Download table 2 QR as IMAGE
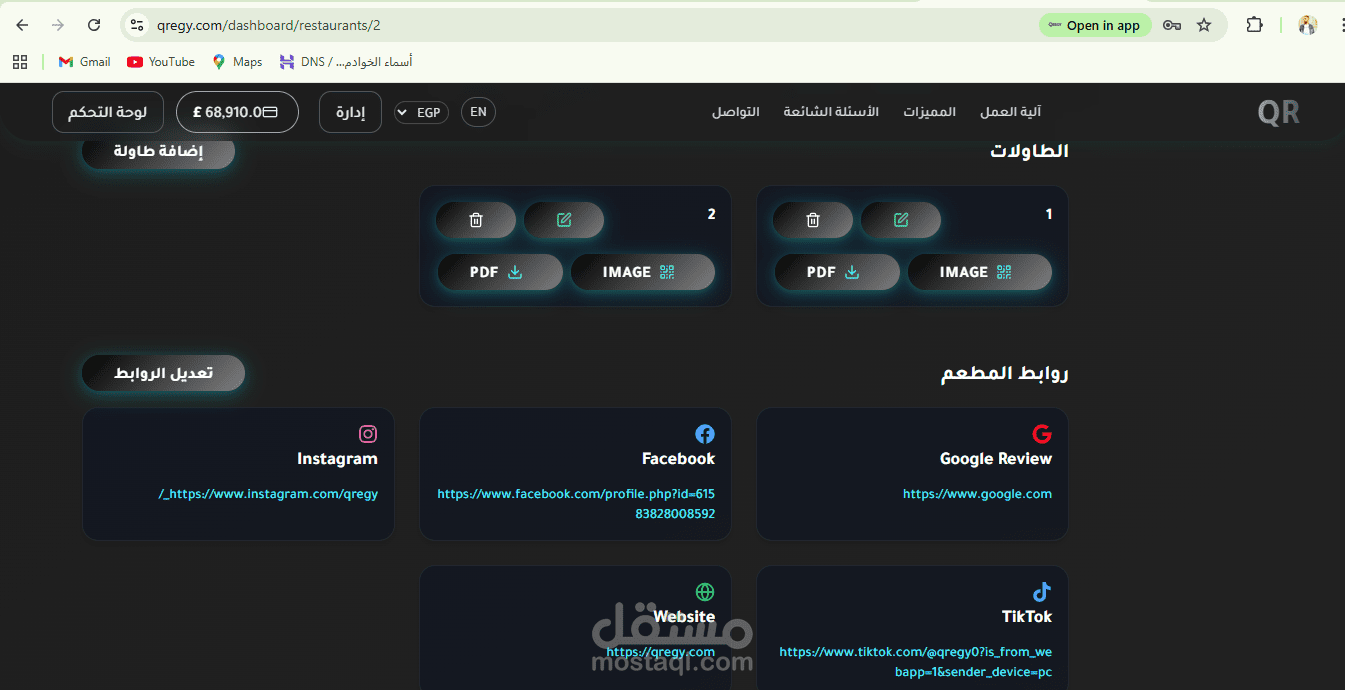1345x690 pixels. (642, 272)
